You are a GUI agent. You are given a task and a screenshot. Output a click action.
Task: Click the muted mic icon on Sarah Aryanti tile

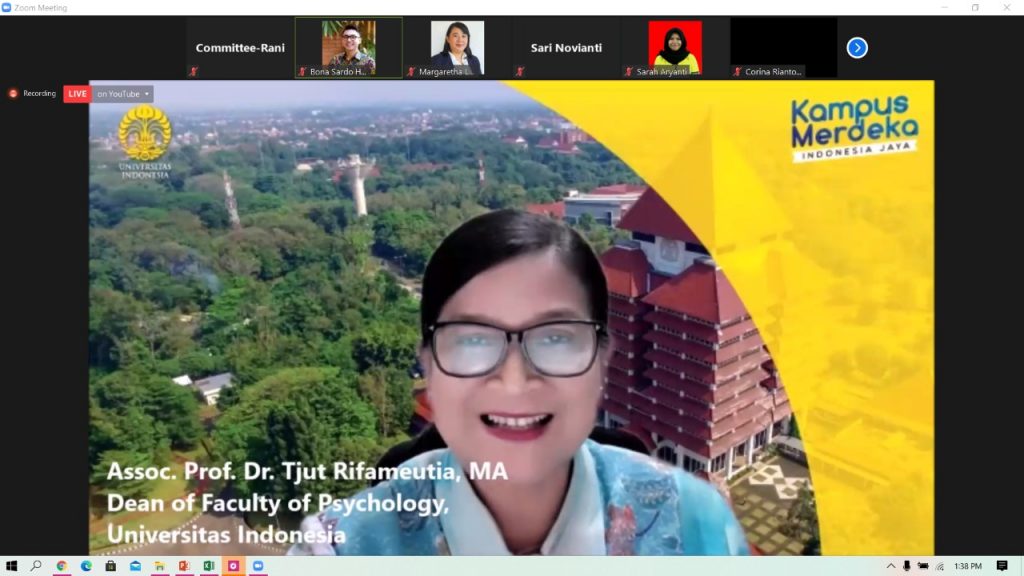[x=628, y=72]
